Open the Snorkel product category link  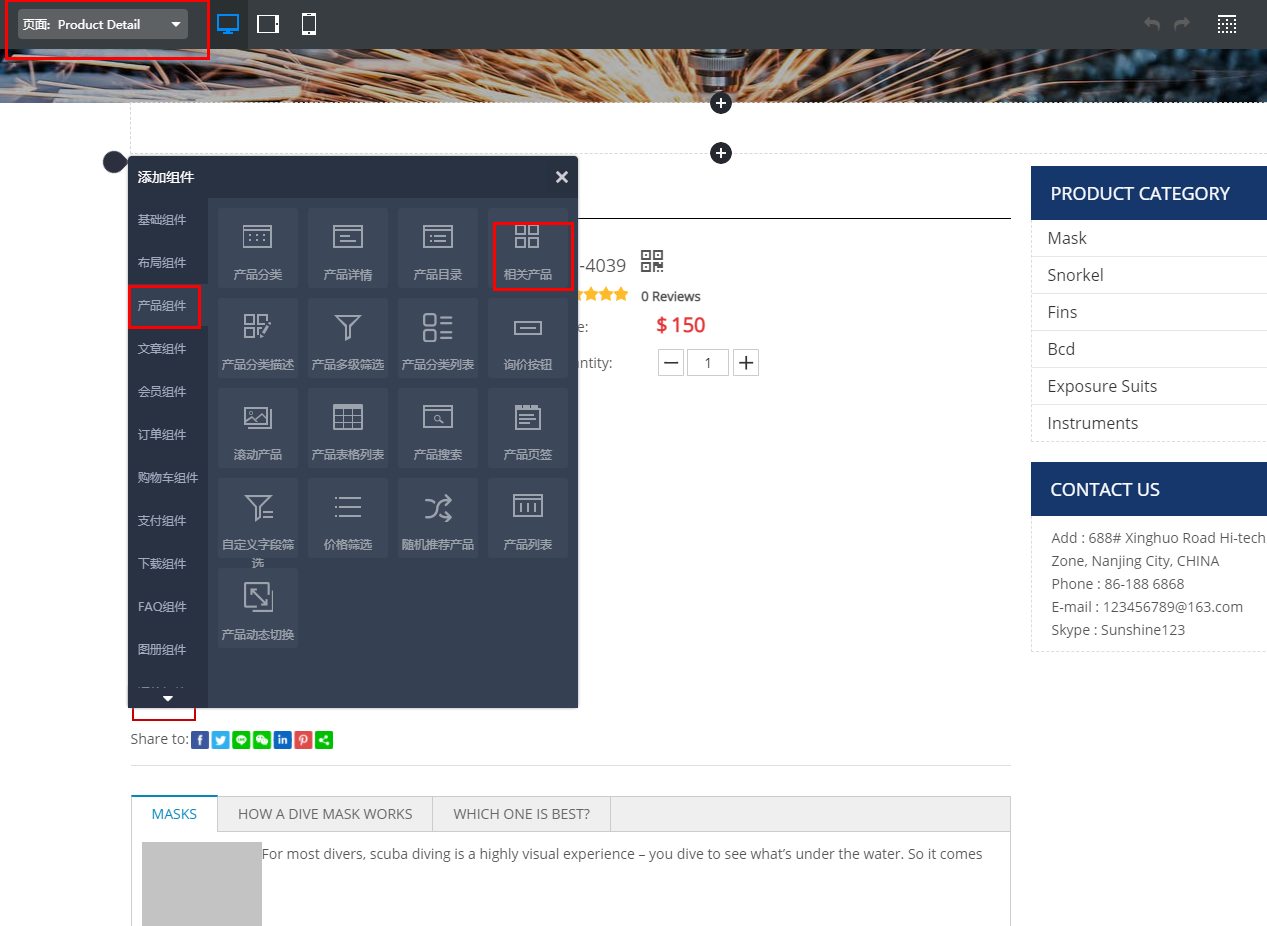1075,275
